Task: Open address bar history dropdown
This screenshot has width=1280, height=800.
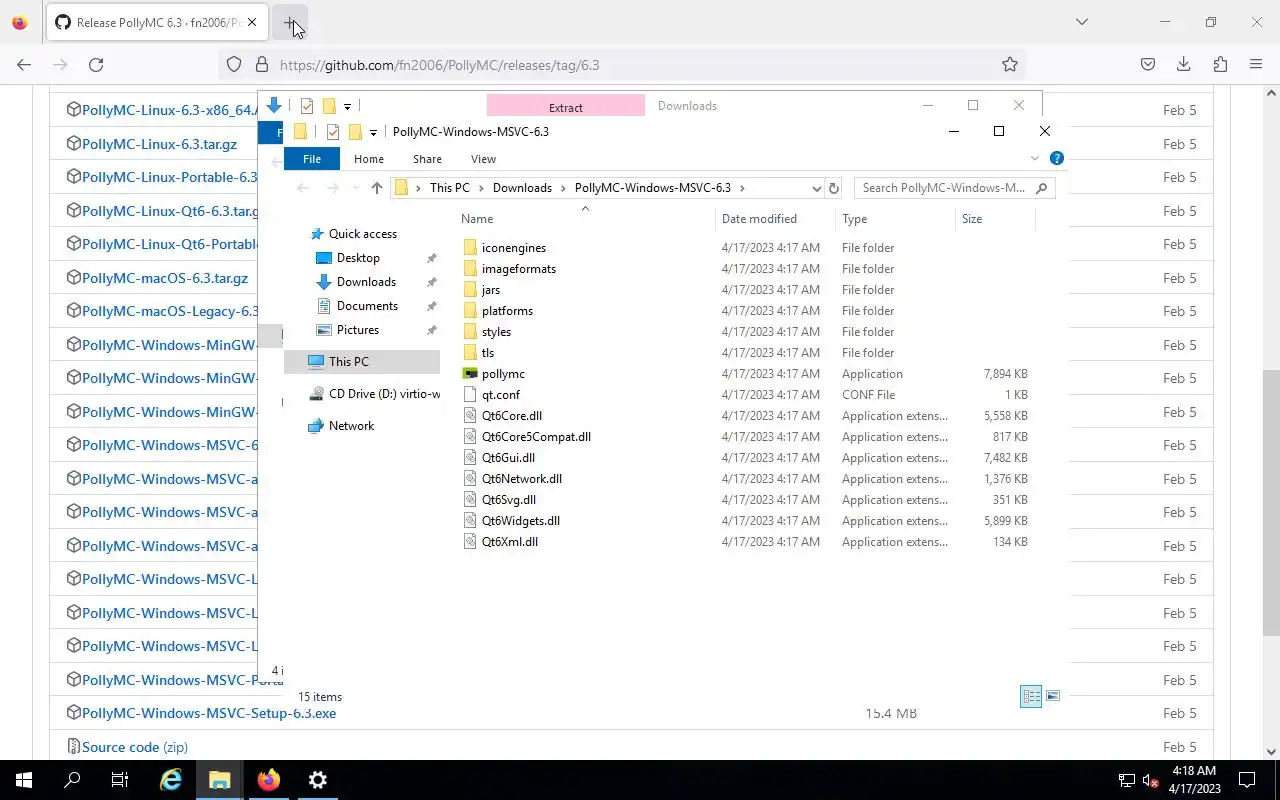Action: (816, 188)
